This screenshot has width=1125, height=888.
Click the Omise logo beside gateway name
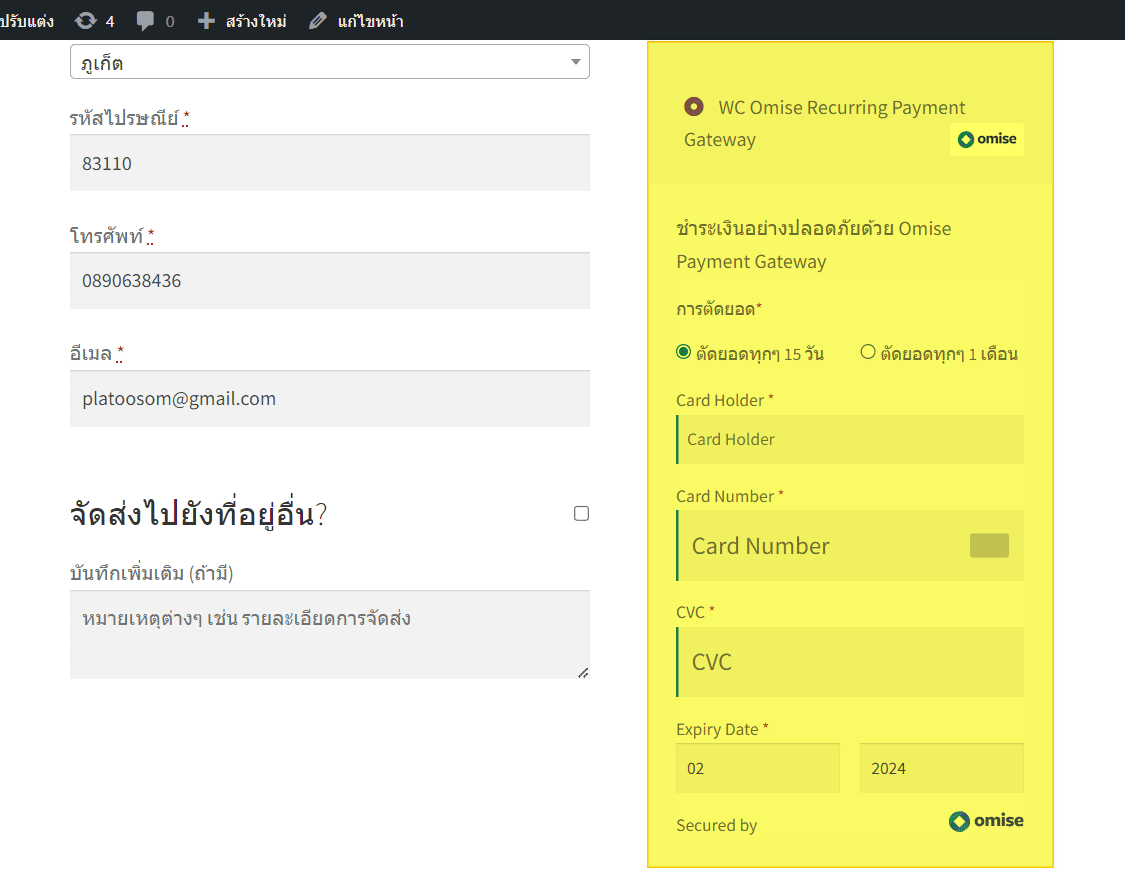pos(986,140)
